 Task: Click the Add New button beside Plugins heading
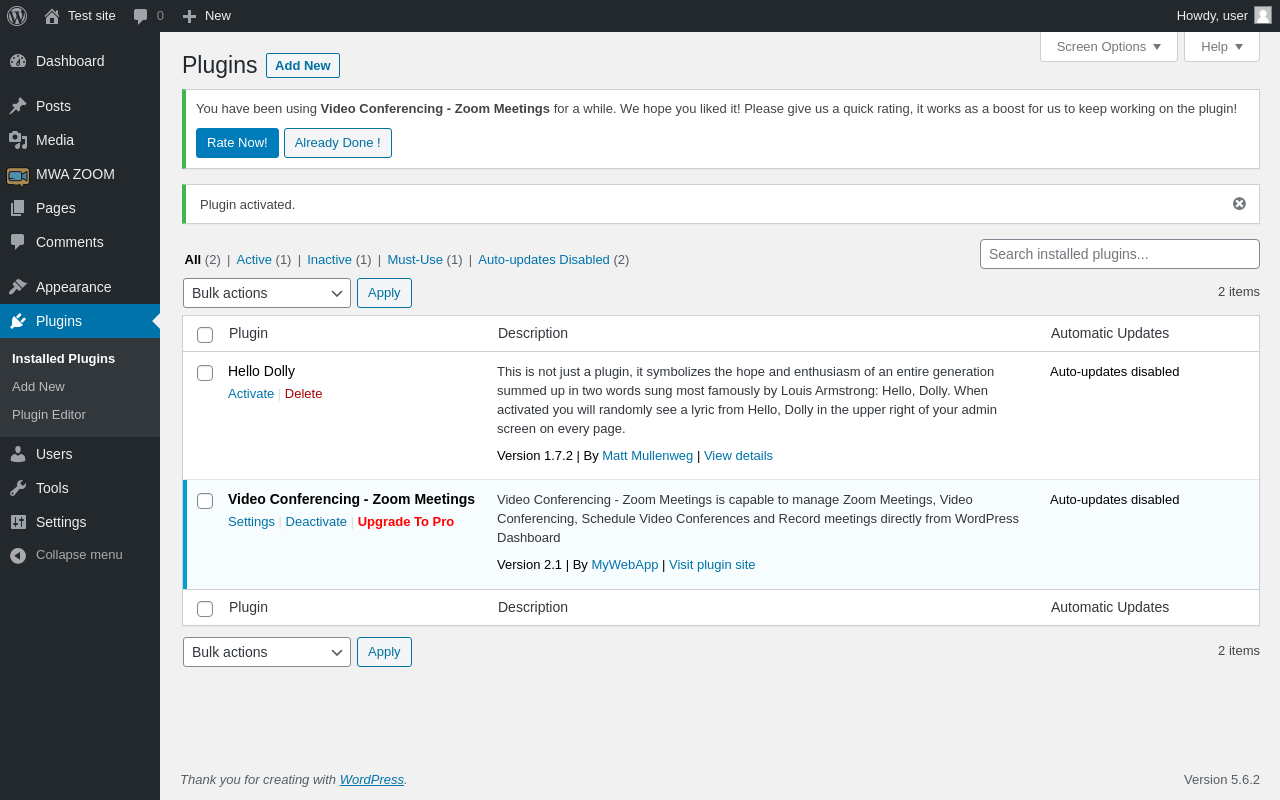tap(303, 65)
